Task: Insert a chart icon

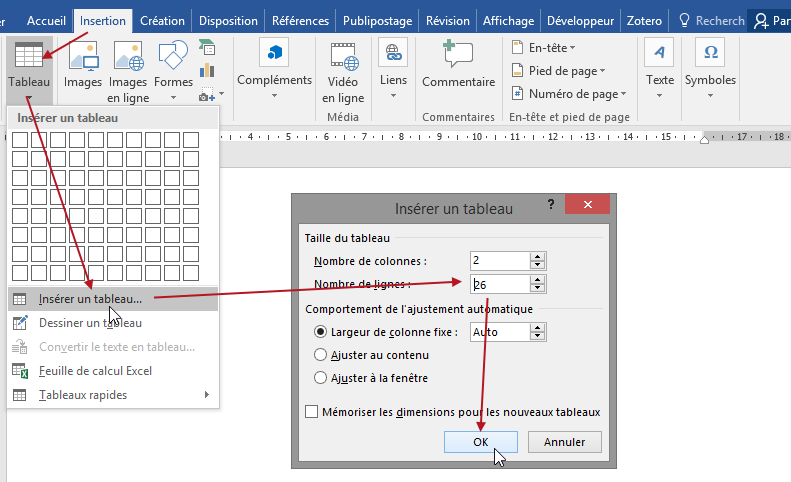Action: coord(207,70)
